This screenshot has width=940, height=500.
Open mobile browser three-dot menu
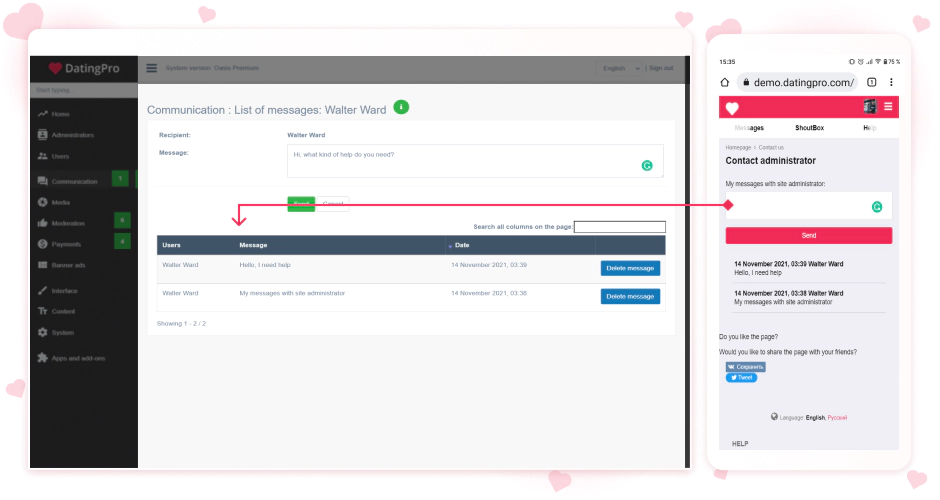tap(891, 82)
